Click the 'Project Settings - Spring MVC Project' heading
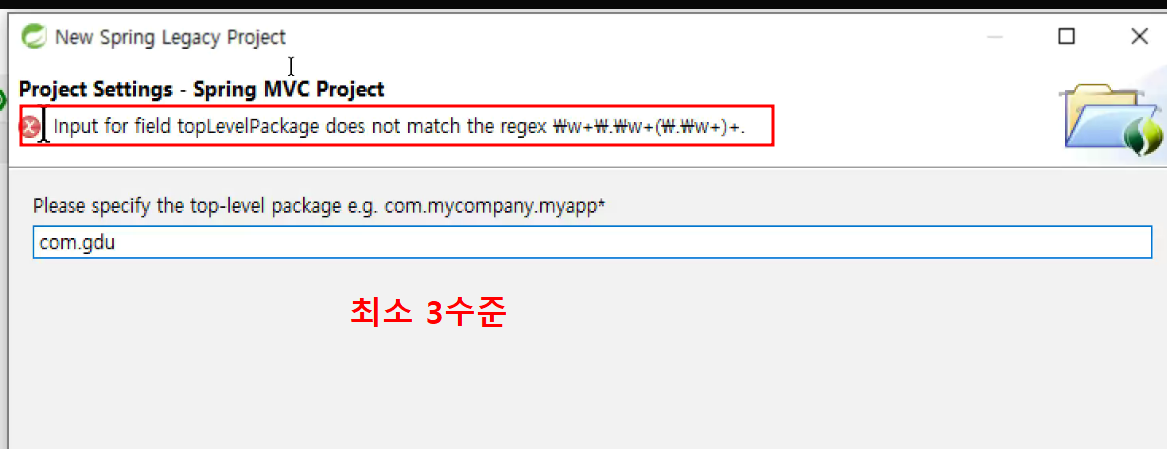The height and width of the screenshot is (449, 1167). 202,90
